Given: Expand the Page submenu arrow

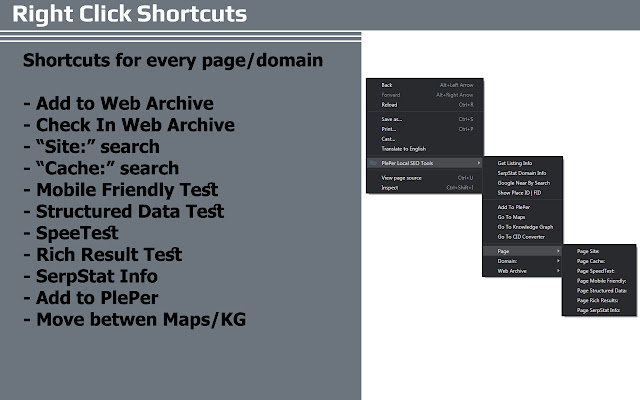Looking at the screenshot, I should tap(558, 251).
